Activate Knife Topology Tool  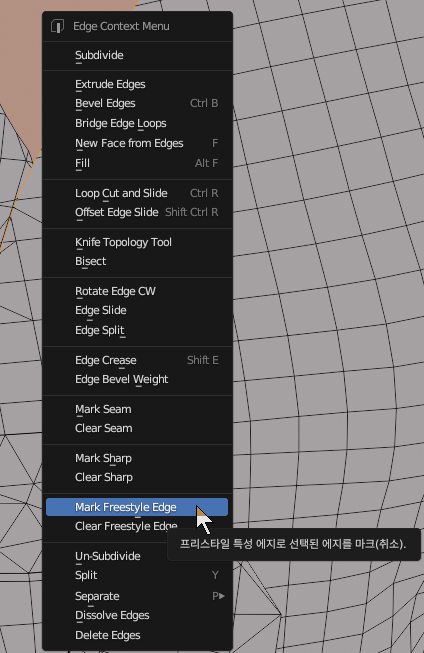(x=137, y=242)
